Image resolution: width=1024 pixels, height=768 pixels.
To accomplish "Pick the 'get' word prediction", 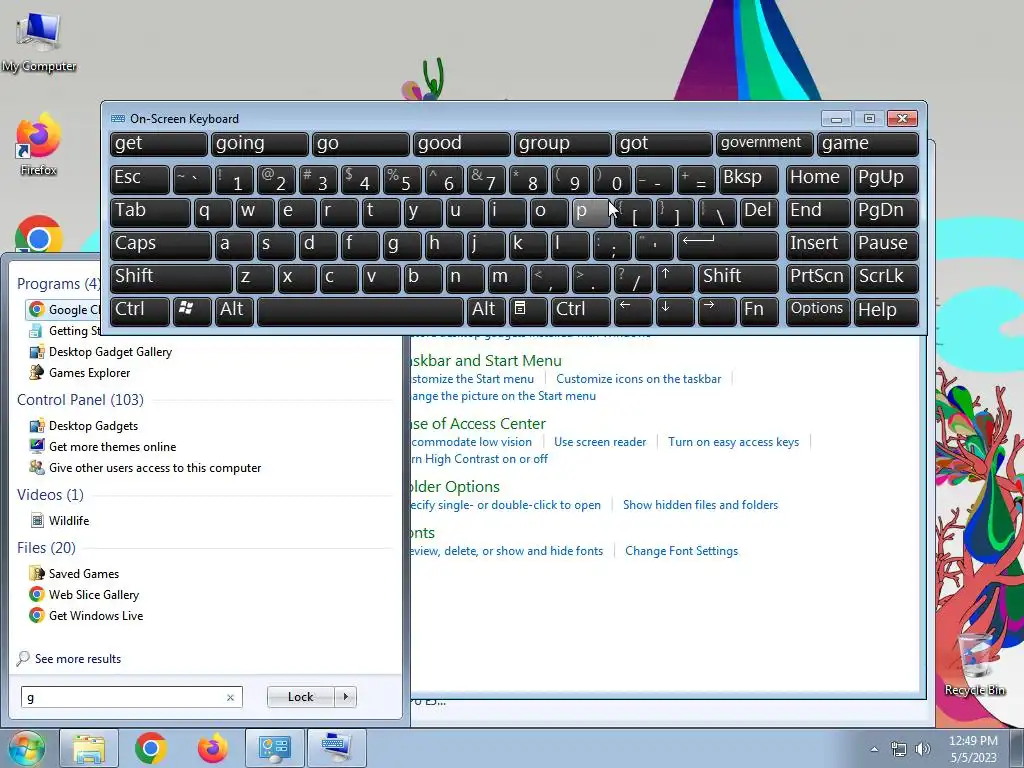I will pos(159,144).
